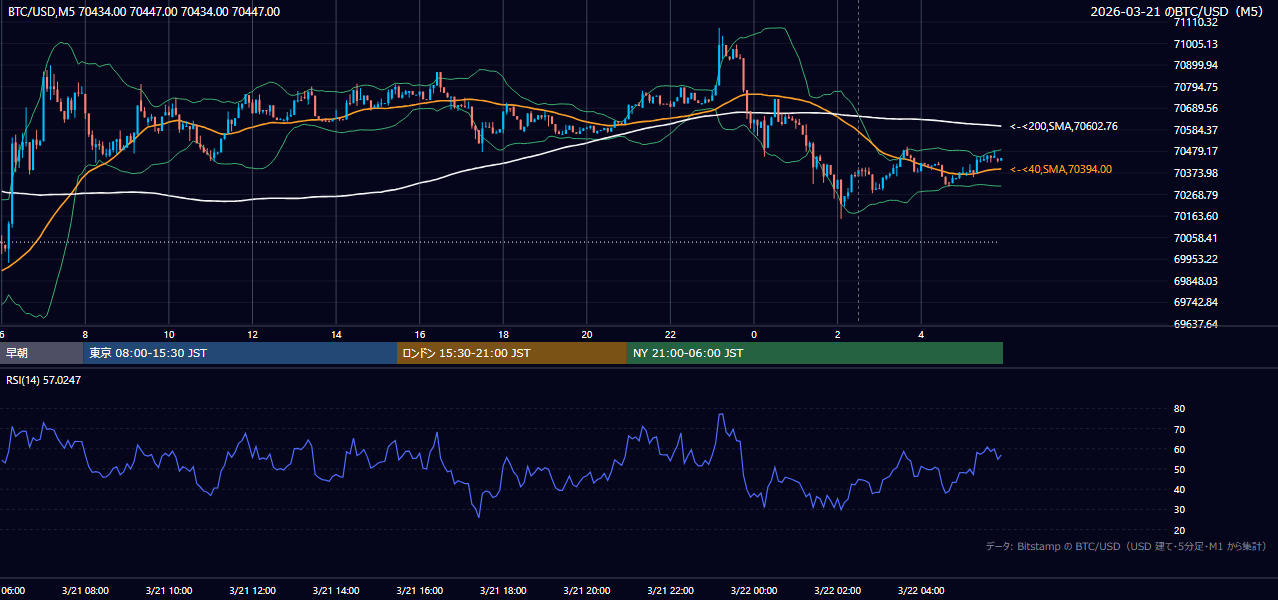This screenshot has width=1278, height=600.
Task: Click the 3/21 20:00 time label
Action: tap(587, 591)
